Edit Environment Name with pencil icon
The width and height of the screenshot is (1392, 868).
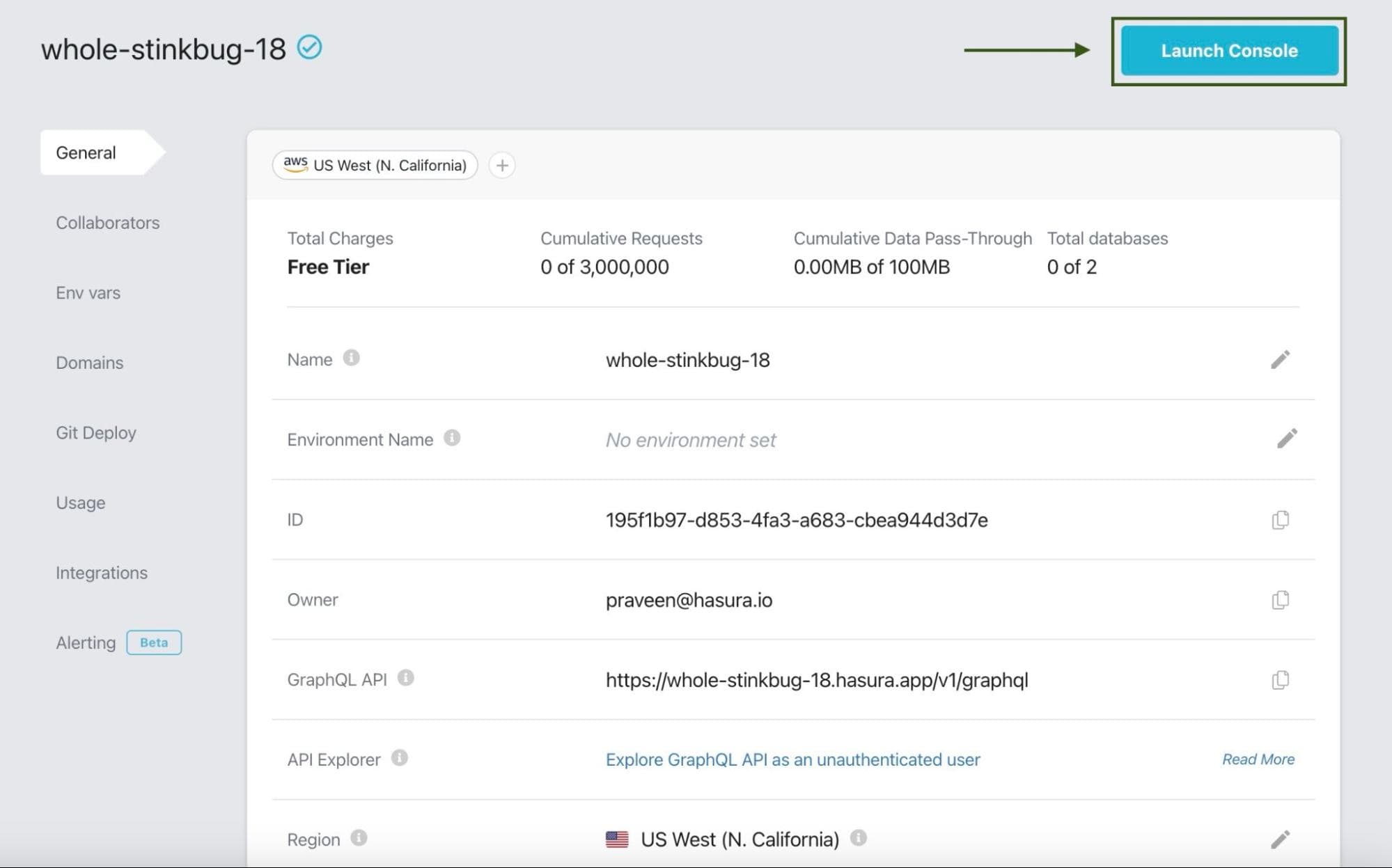pos(1286,439)
